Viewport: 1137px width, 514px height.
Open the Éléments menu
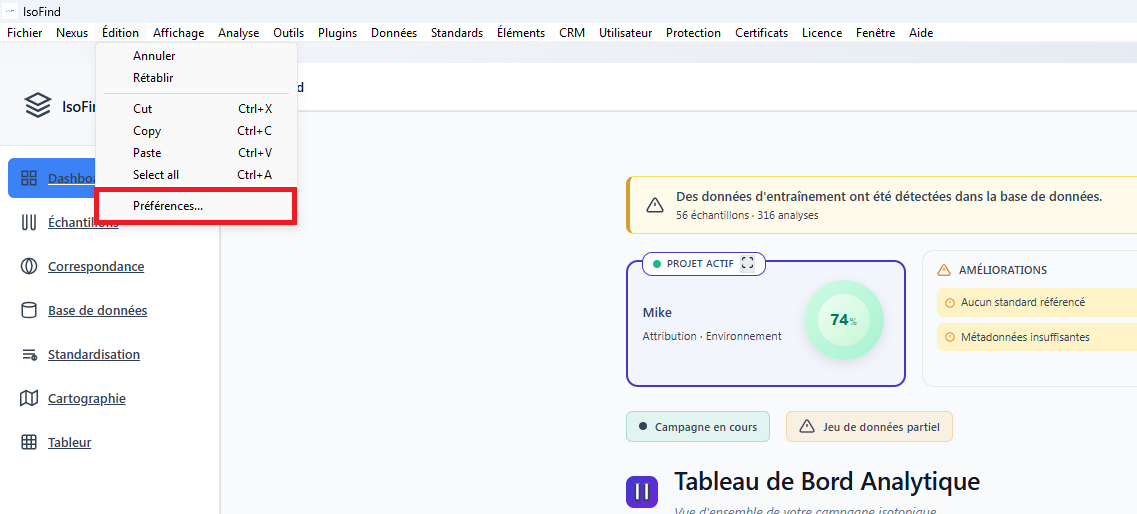point(521,33)
